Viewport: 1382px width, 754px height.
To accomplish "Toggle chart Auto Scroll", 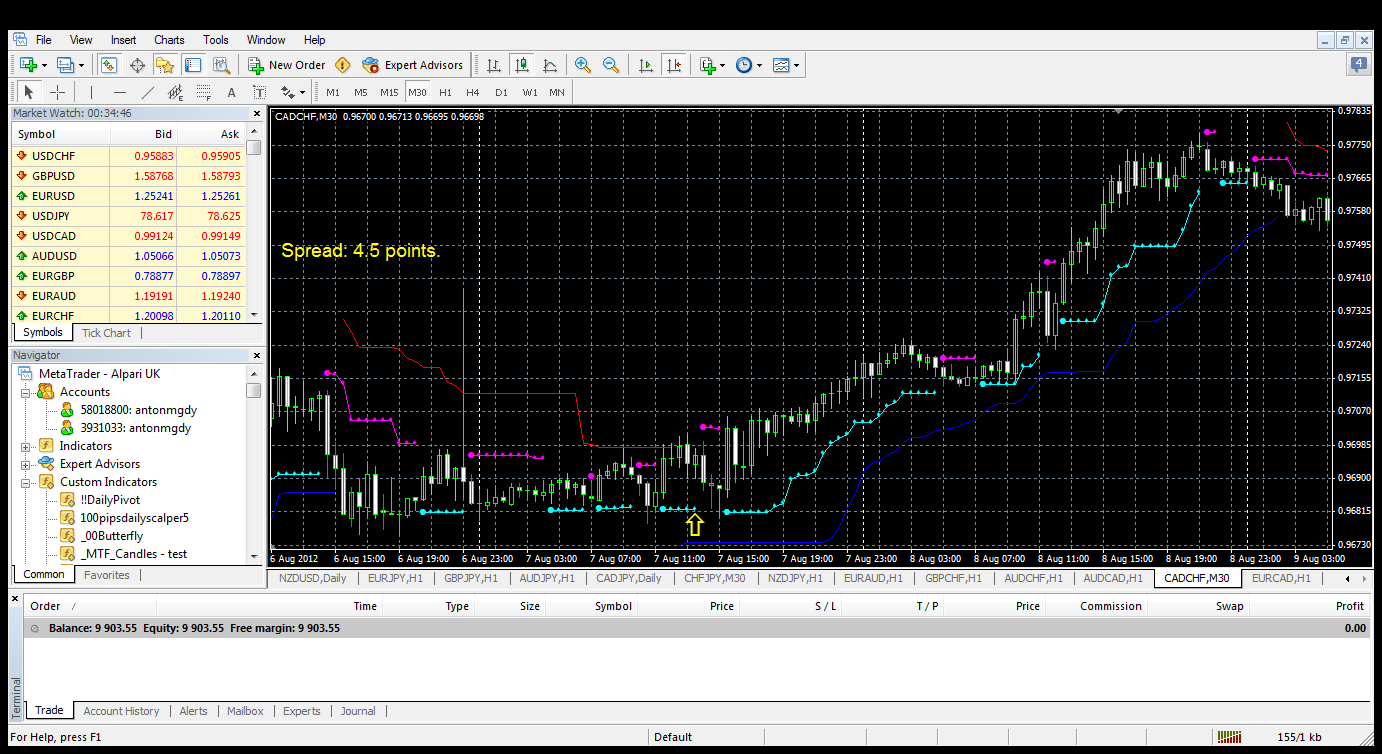I will [x=645, y=65].
